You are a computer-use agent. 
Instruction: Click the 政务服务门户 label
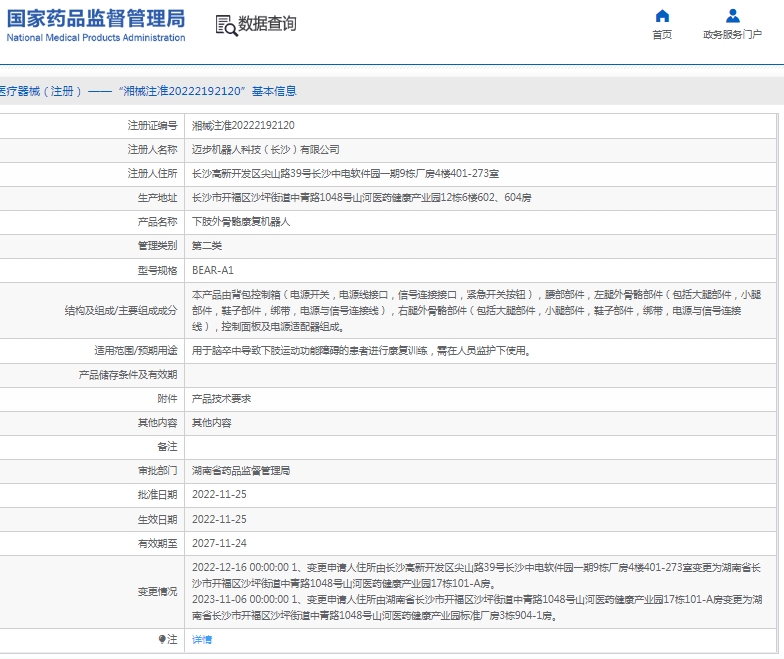click(732, 34)
